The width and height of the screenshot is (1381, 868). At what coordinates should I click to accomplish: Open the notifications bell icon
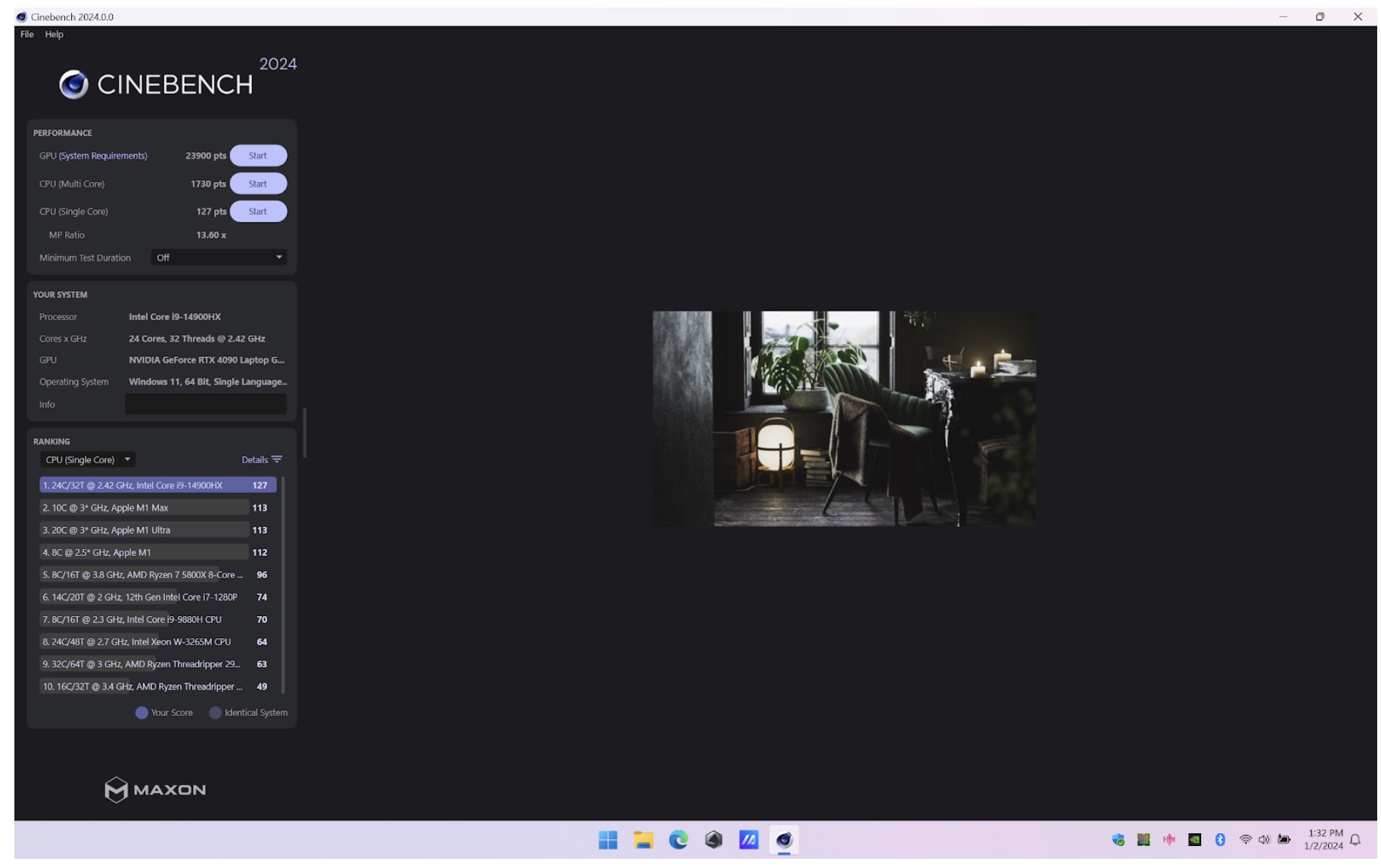coord(1355,839)
